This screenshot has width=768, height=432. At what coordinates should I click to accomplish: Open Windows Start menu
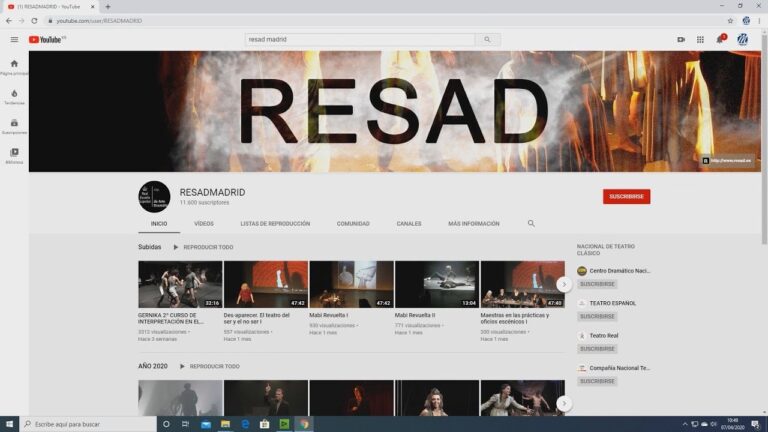tap(9, 424)
